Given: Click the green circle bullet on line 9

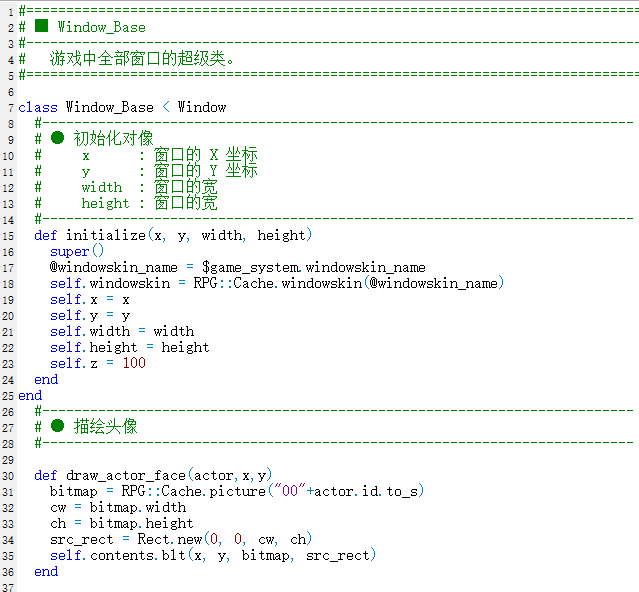Looking at the screenshot, I should [57, 138].
